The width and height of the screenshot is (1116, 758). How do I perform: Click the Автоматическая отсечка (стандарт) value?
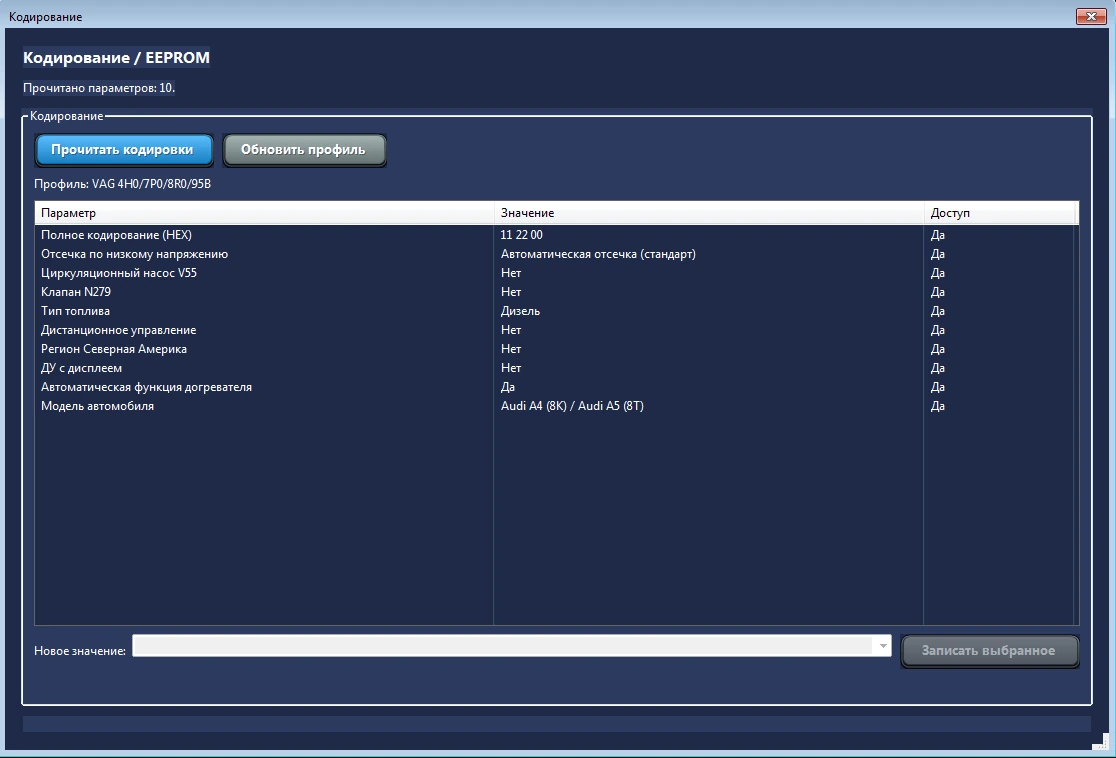[x=599, y=254]
